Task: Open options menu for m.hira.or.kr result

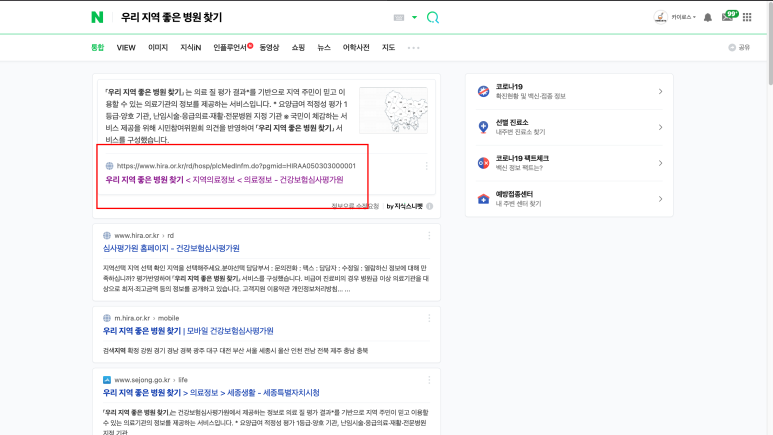Action: pyautogui.click(x=429, y=318)
